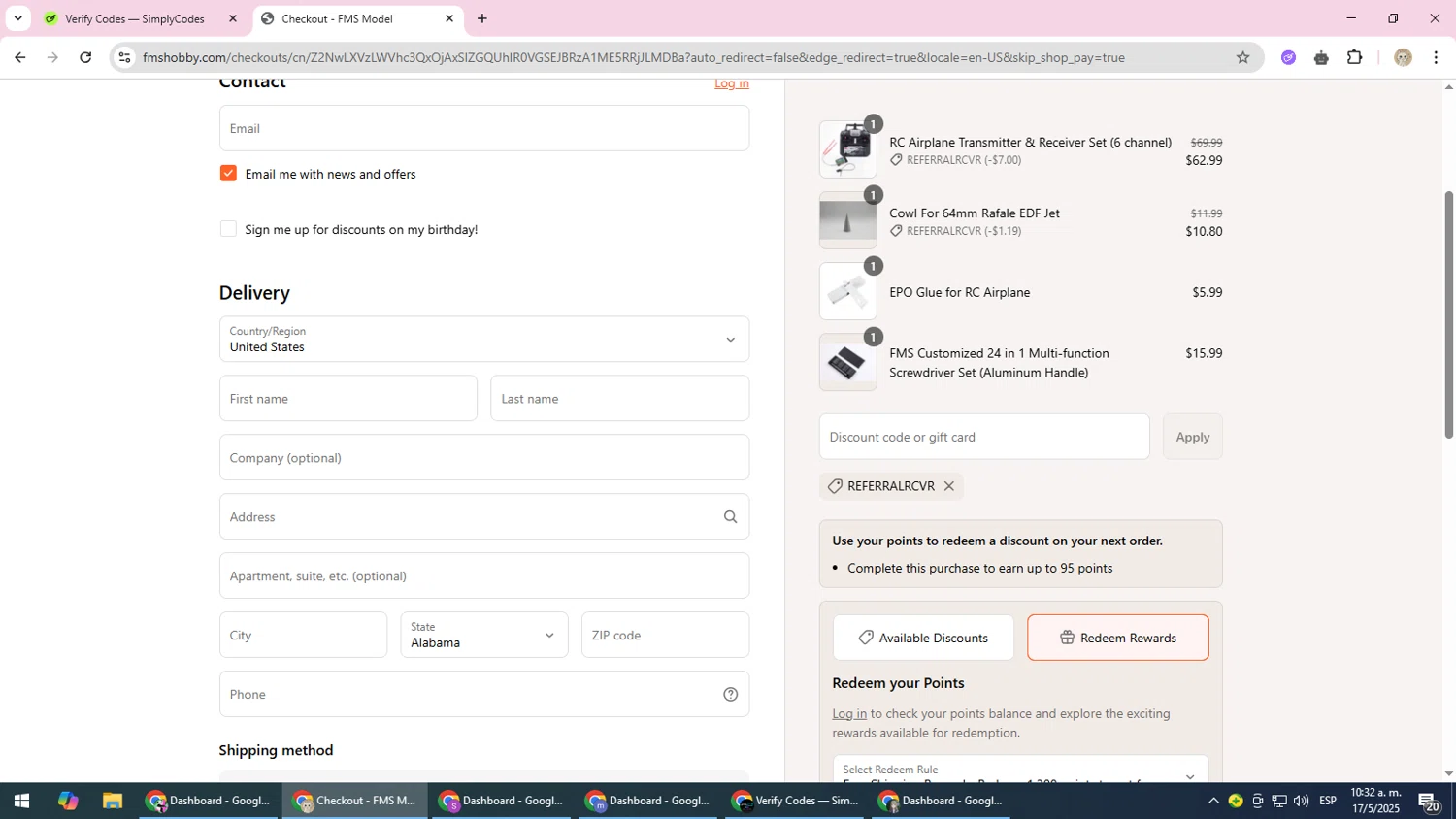Screen dimensions: 1456x819
Task: Click the phone field help question icon
Action: [x=730, y=694]
